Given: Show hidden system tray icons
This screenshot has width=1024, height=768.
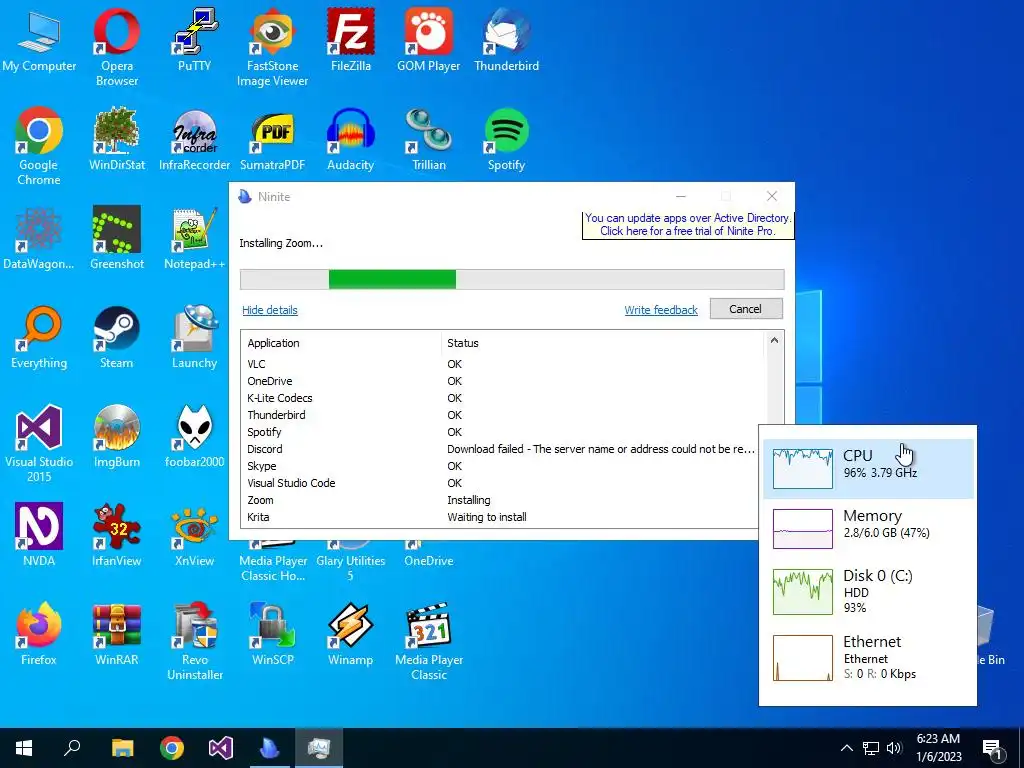Looking at the screenshot, I should coord(846,748).
